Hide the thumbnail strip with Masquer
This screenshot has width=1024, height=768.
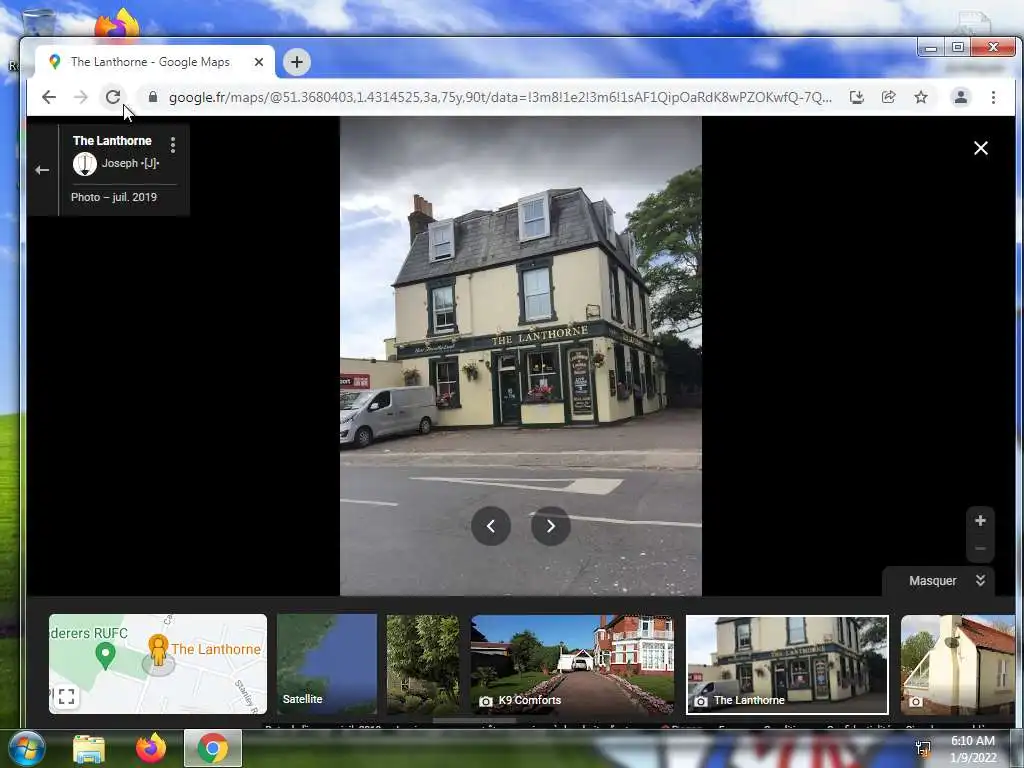pos(939,581)
